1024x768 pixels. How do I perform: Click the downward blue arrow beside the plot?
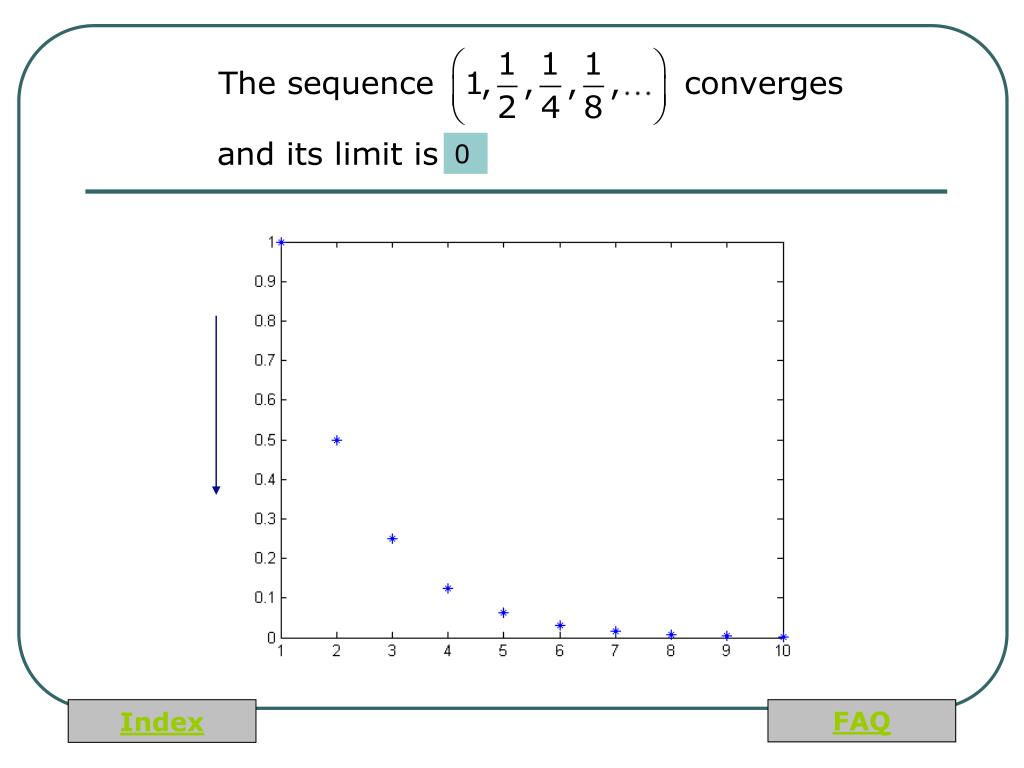tap(216, 405)
